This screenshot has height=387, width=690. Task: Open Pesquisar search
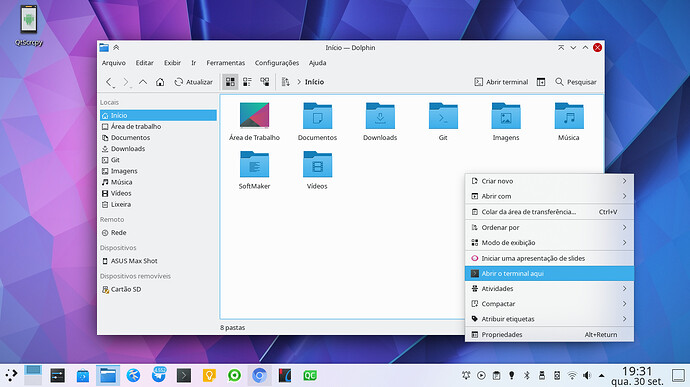[576, 82]
